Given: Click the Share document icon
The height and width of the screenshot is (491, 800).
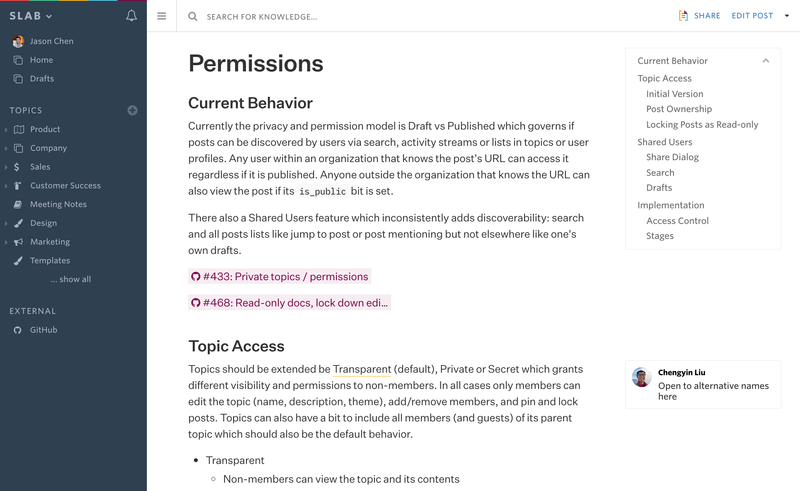Looking at the screenshot, I should [x=683, y=16].
